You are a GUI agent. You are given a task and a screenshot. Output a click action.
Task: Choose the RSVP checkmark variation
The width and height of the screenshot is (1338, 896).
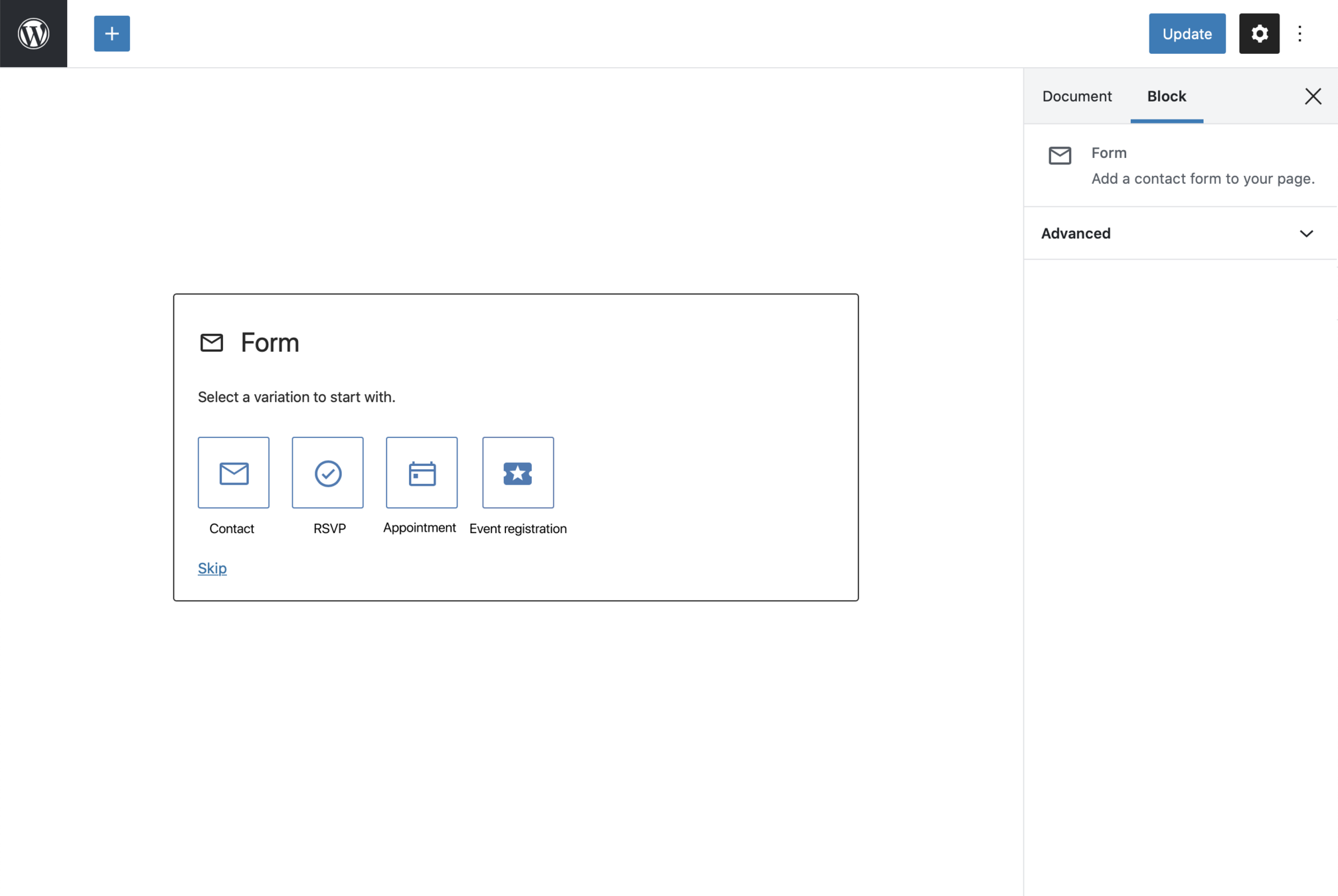tap(327, 473)
